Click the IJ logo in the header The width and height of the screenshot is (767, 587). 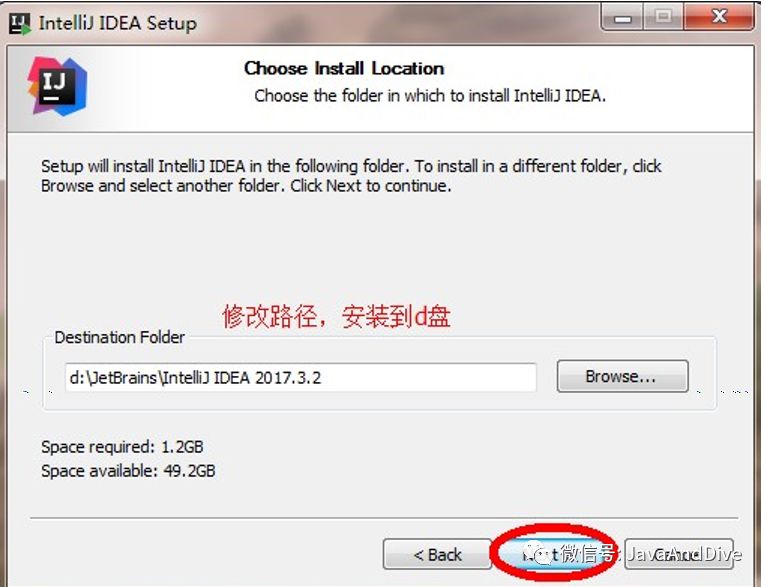[x=58, y=86]
